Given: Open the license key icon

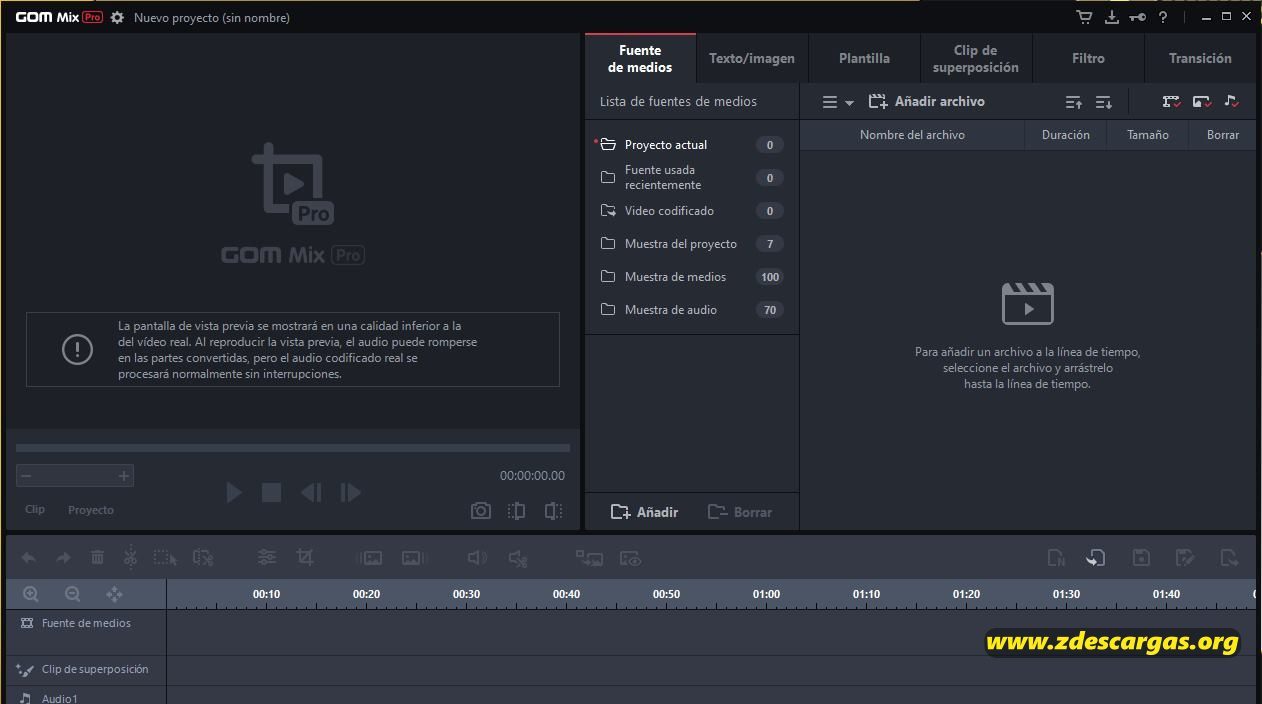Looking at the screenshot, I should click(x=1137, y=17).
